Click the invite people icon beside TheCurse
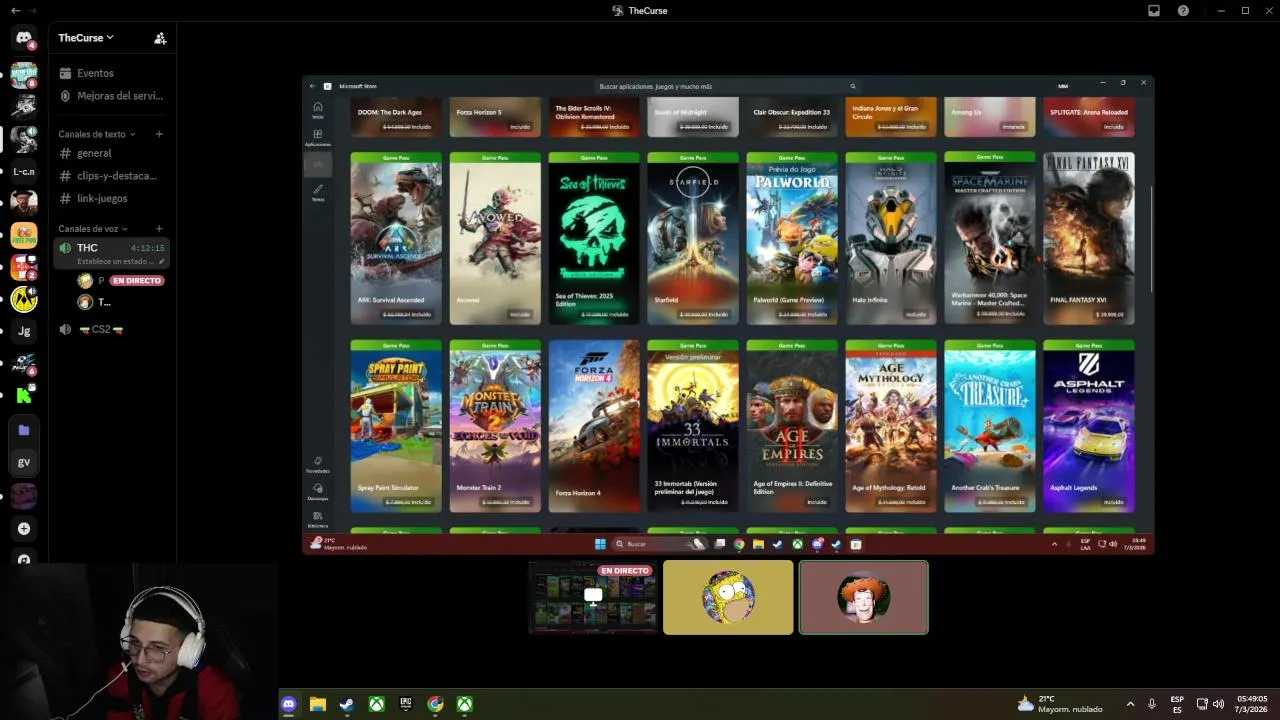This screenshot has height=720, width=1280. click(x=160, y=38)
